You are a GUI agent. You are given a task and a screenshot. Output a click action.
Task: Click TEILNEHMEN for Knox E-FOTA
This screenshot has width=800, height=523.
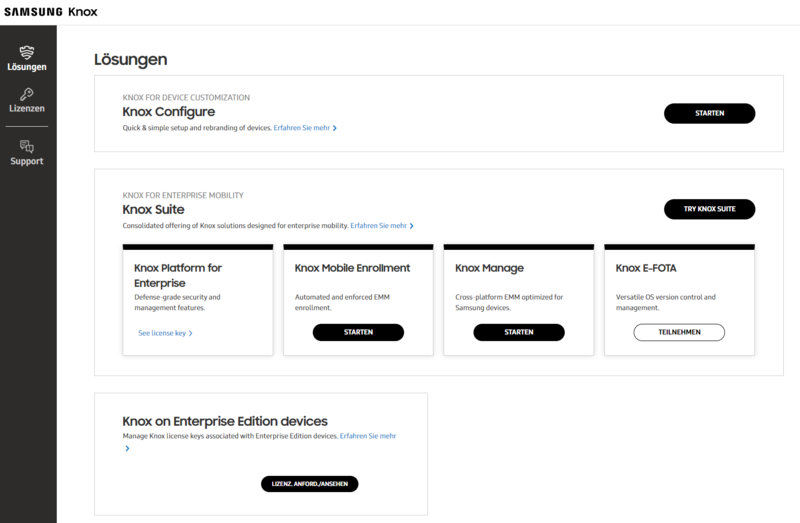pyautogui.click(x=679, y=332)
